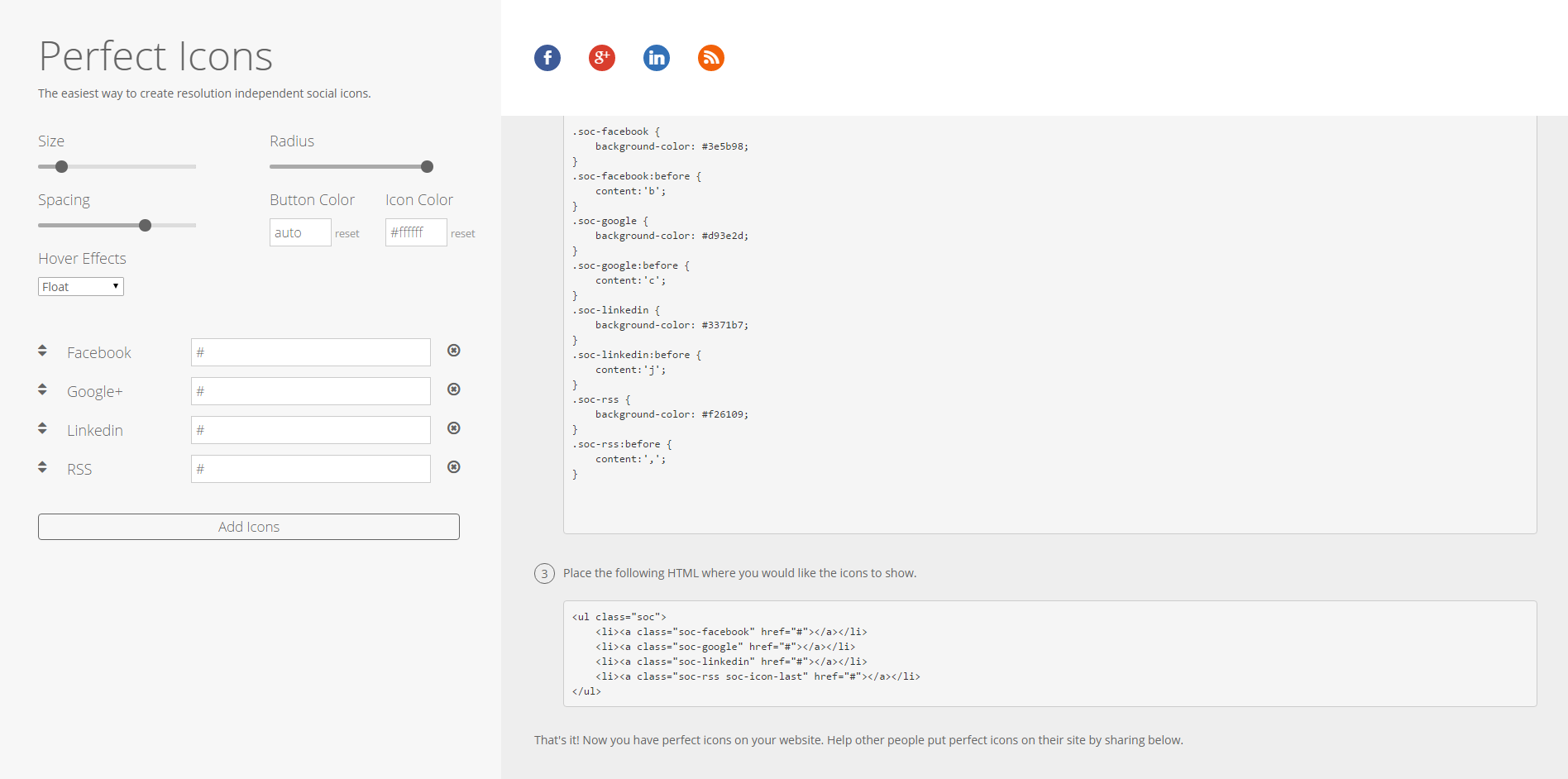Focus the Icon Color #ffffff field
Screen dimensions: 1568x779
click(x=416, y=232)
